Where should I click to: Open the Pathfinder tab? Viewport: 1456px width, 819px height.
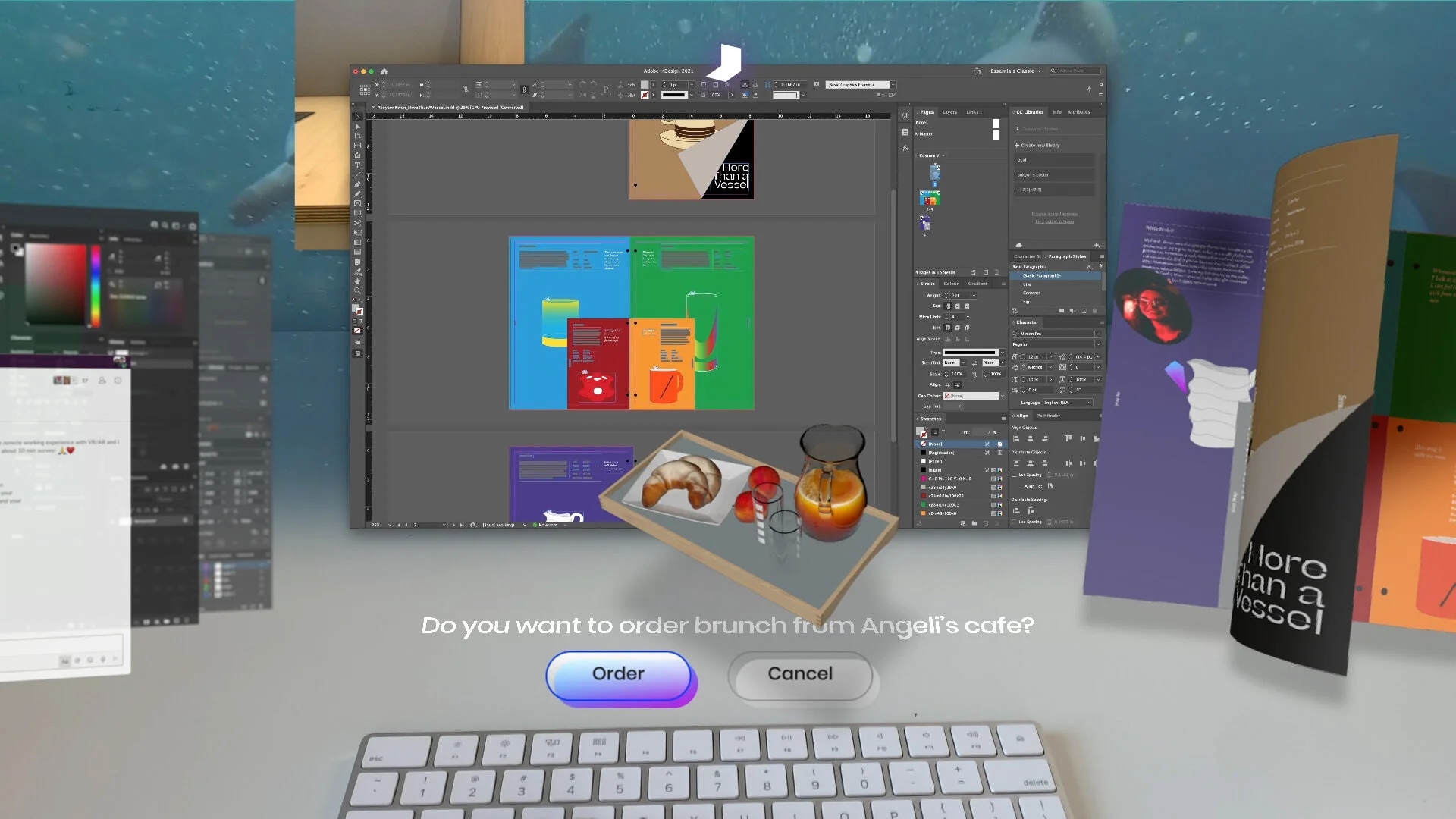click(x=1048, y=416)
